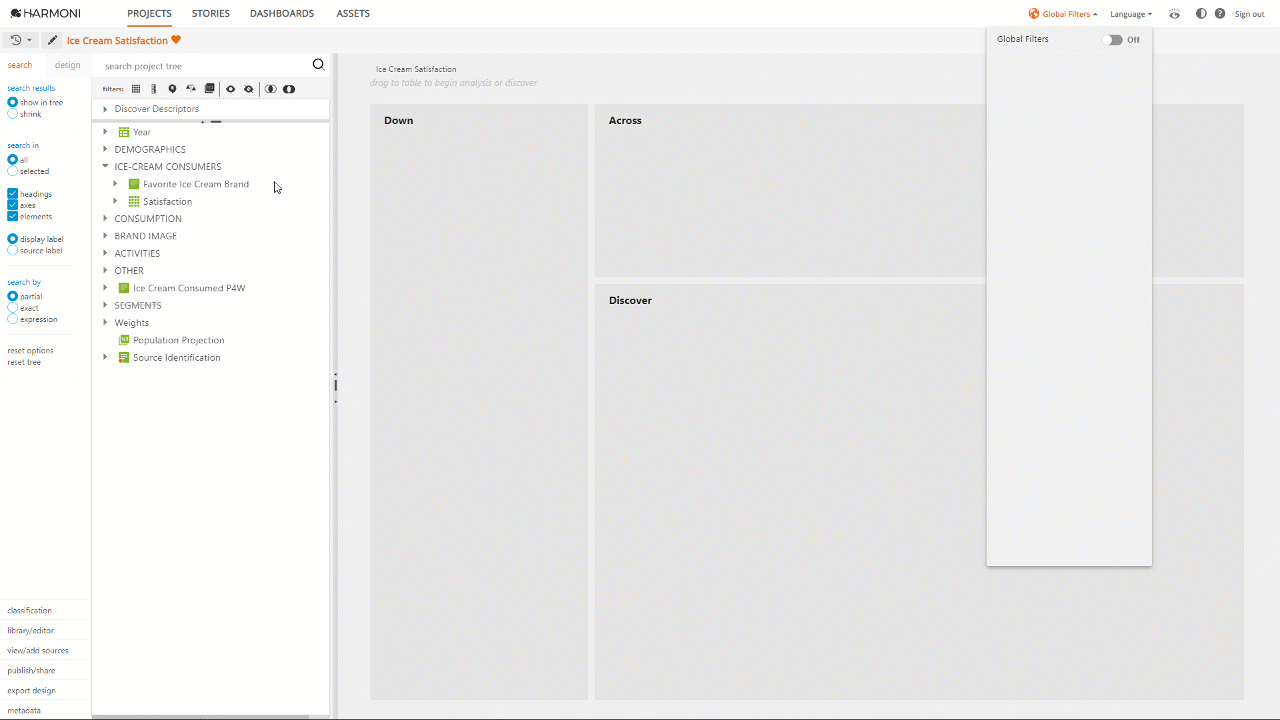Click the grid filter icon in filters bar
Viewport: 1280px width, 720px height.
coord(136,89)
